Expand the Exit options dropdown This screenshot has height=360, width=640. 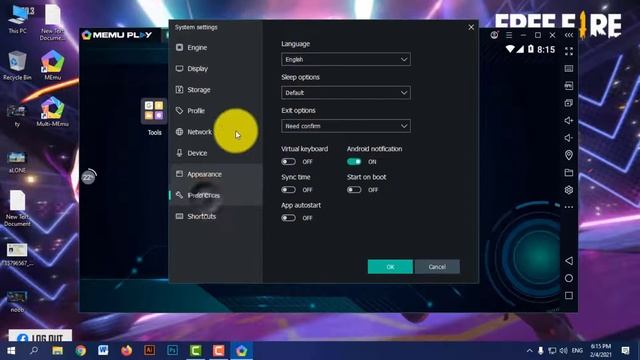pos(346,126)
